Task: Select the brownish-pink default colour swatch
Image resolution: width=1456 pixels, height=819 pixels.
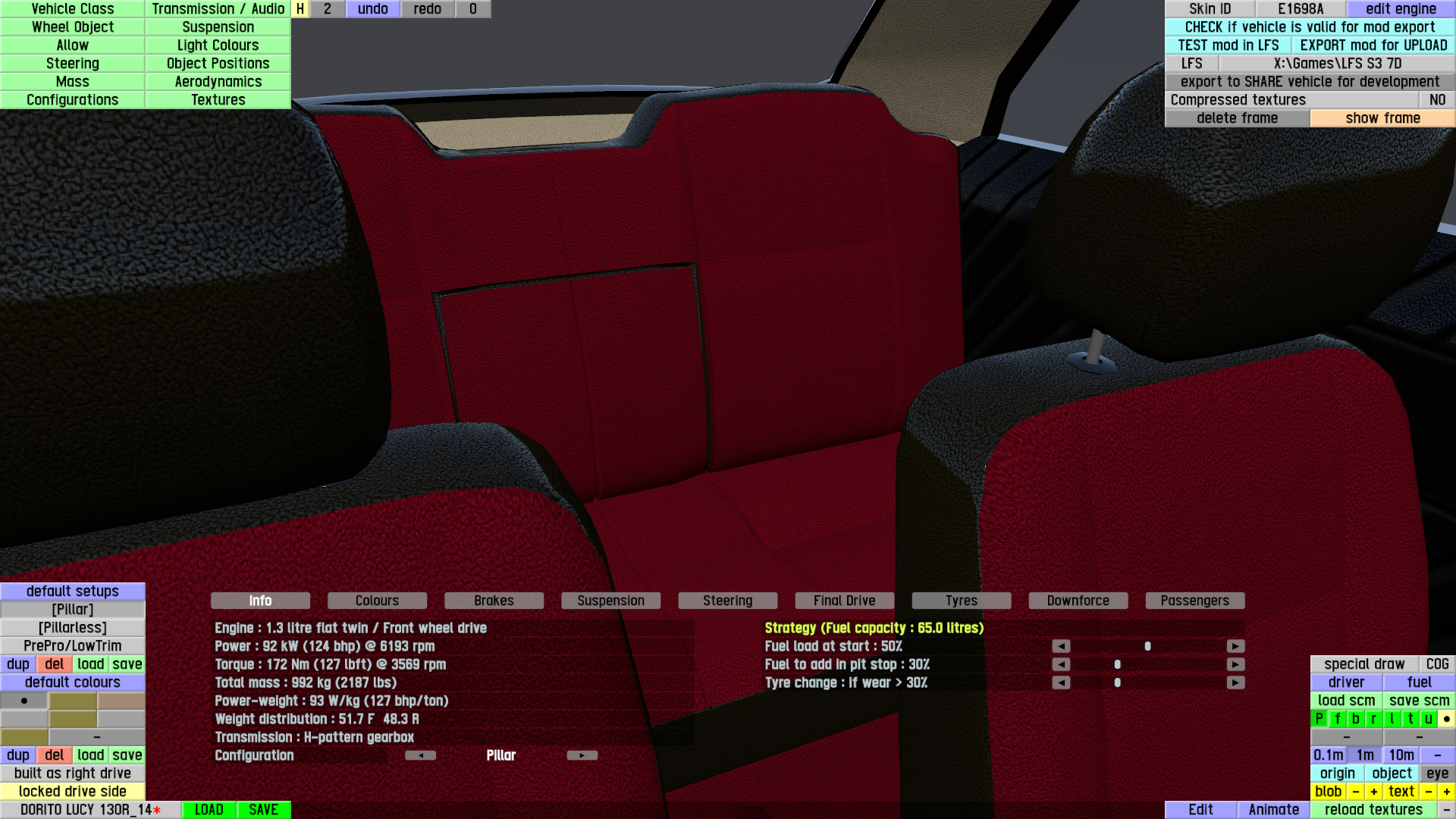Action: (121, 701)
